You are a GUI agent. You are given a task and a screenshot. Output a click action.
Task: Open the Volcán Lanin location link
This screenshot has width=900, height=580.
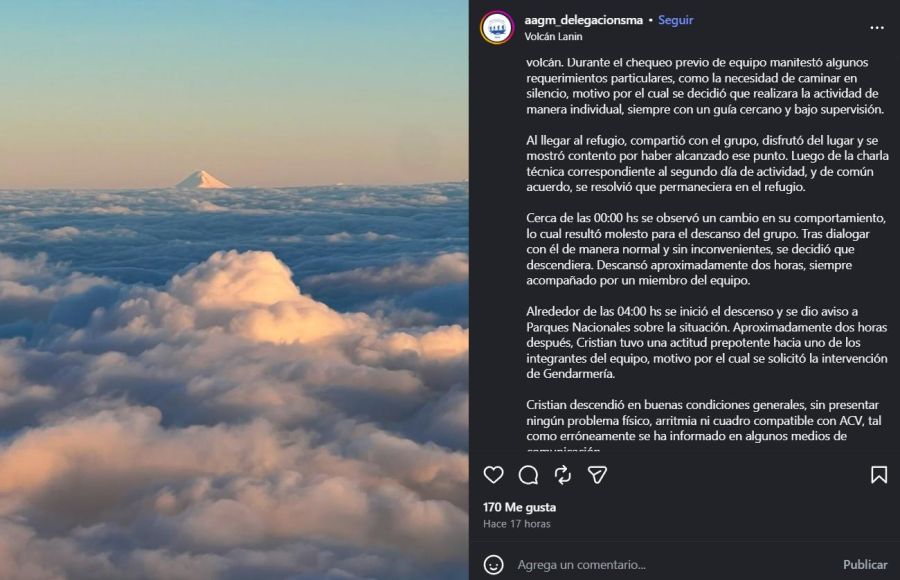point(553,36)
